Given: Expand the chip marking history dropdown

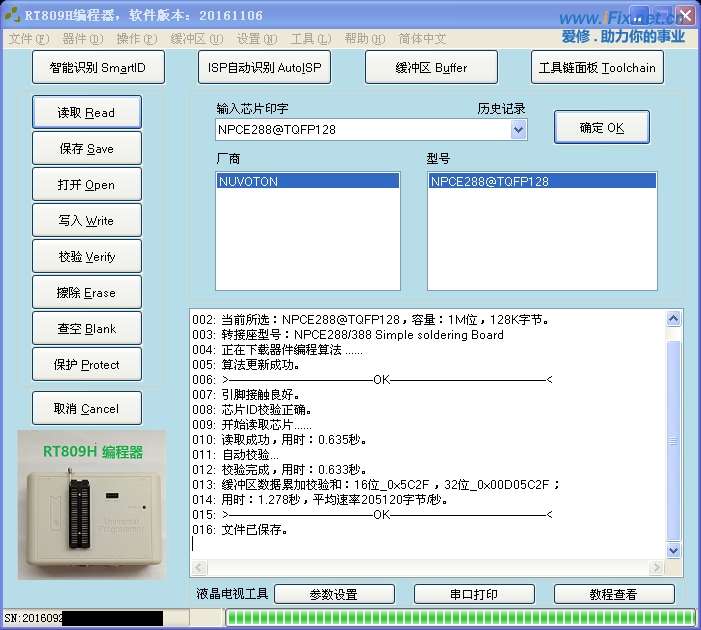Looking at the screenshot, I should click(x=518, y=129).
